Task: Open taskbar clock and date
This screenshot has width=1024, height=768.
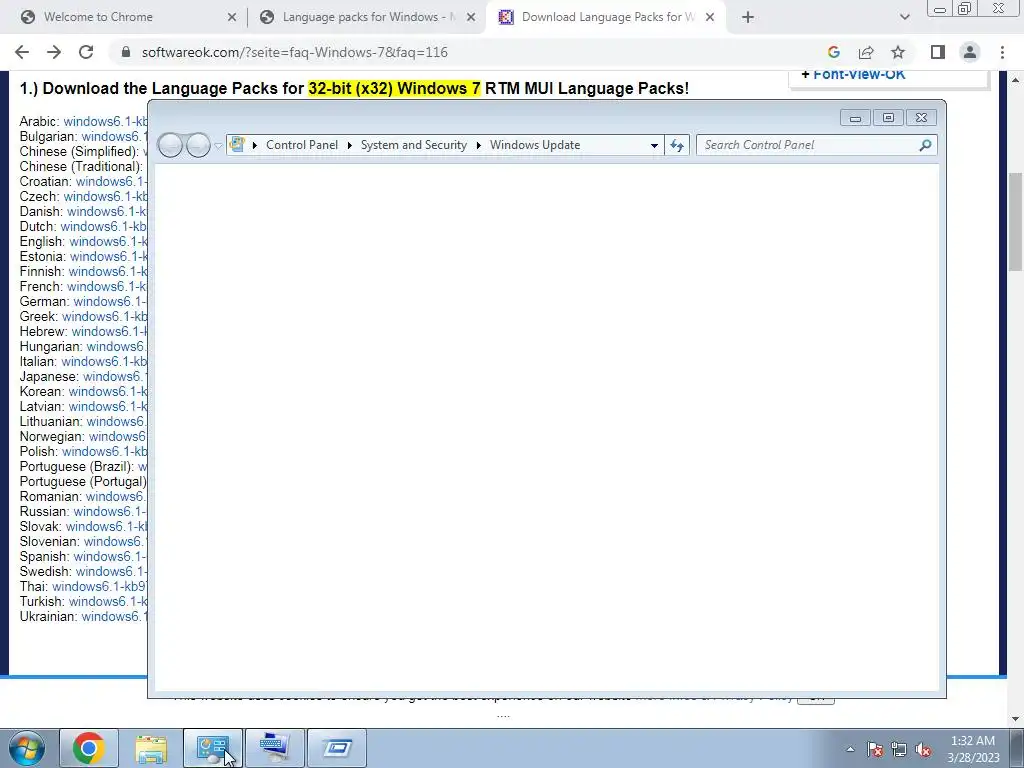Action: pyautogui.click(x=973, y=748)
